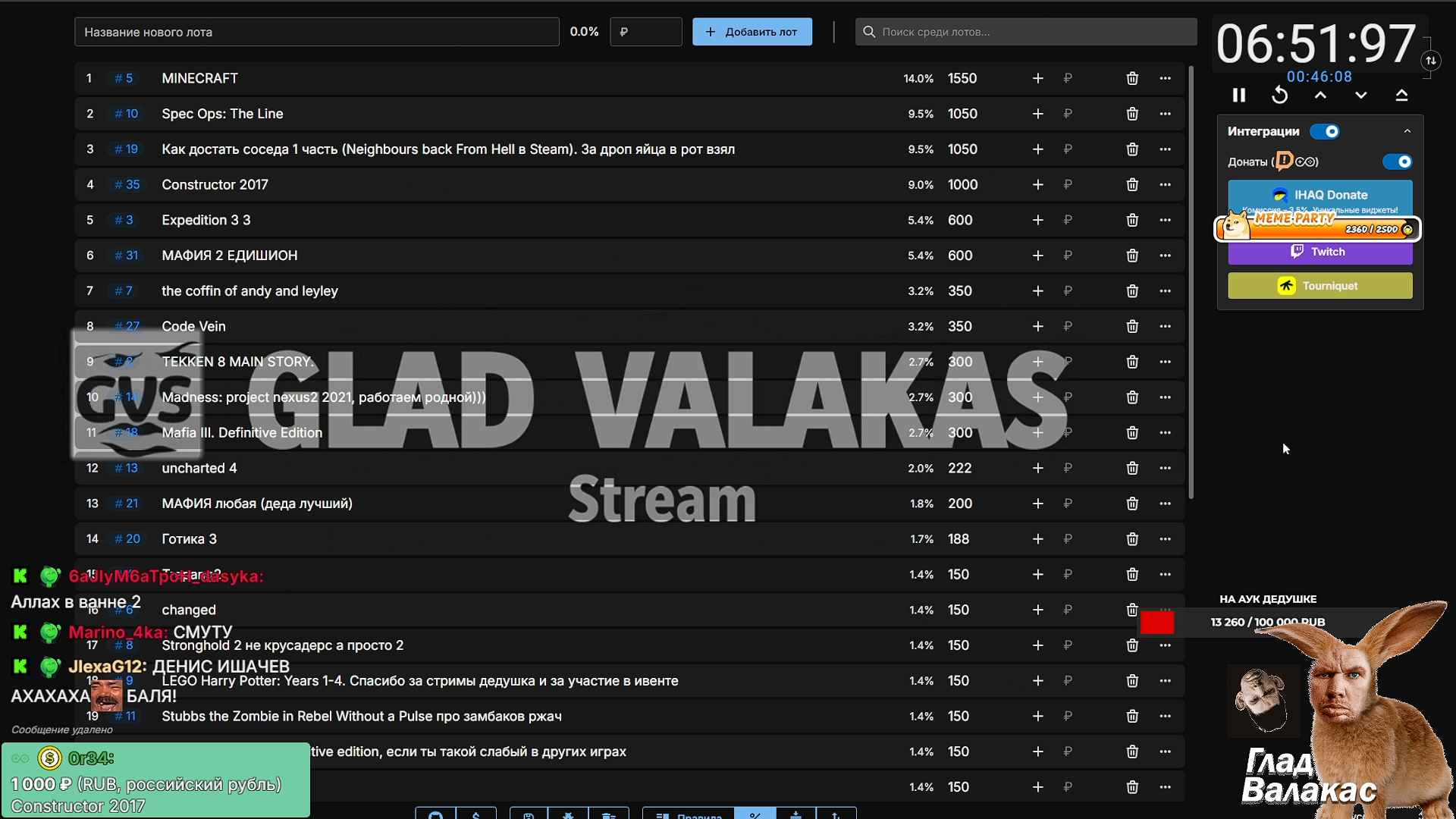Reset the auction timer
Viewport: 1456px width, 819px height.
pyautogui.click(x=1279, y=96)
